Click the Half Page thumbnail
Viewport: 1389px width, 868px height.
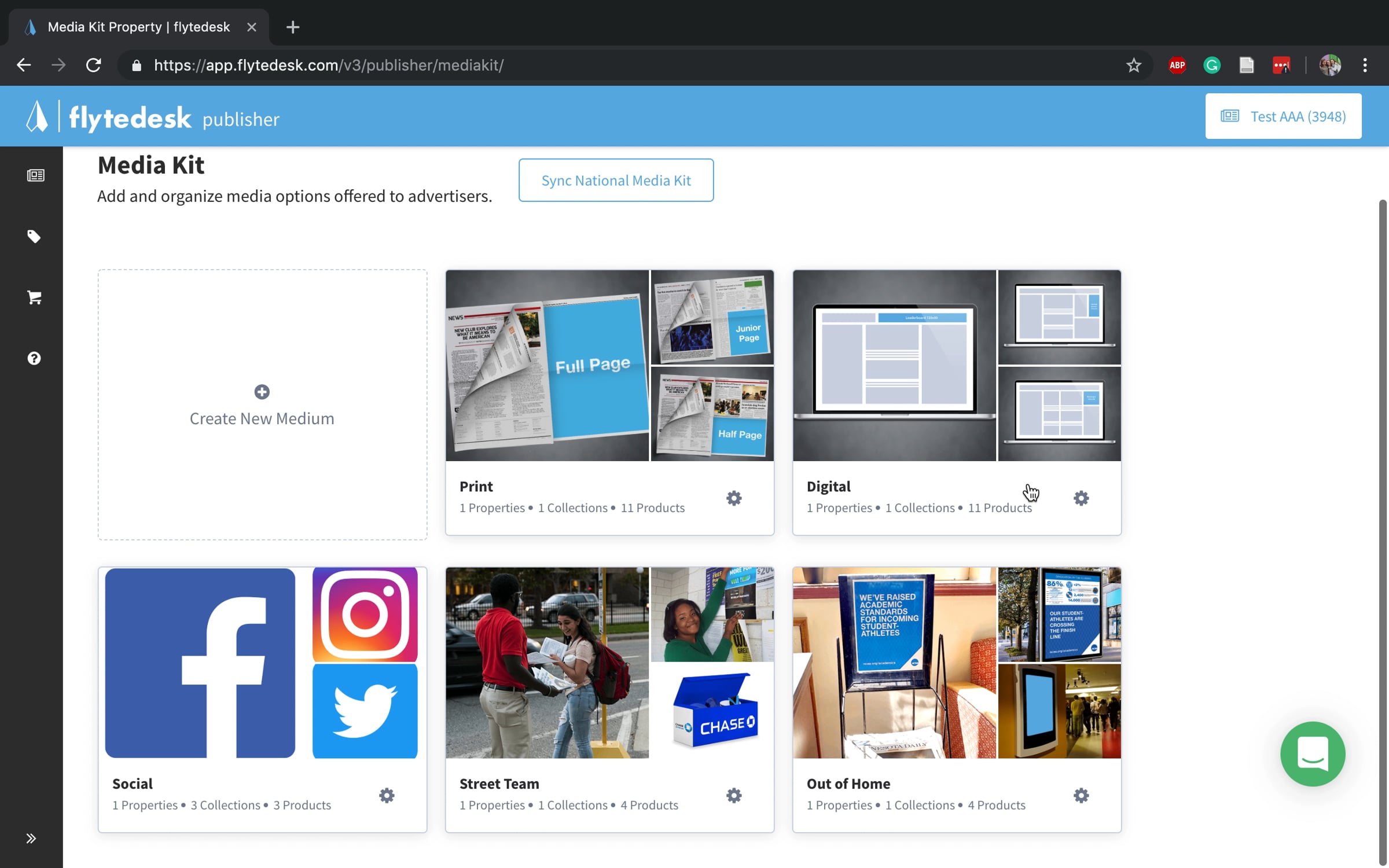pyautogui.click(x=712, y=414)
